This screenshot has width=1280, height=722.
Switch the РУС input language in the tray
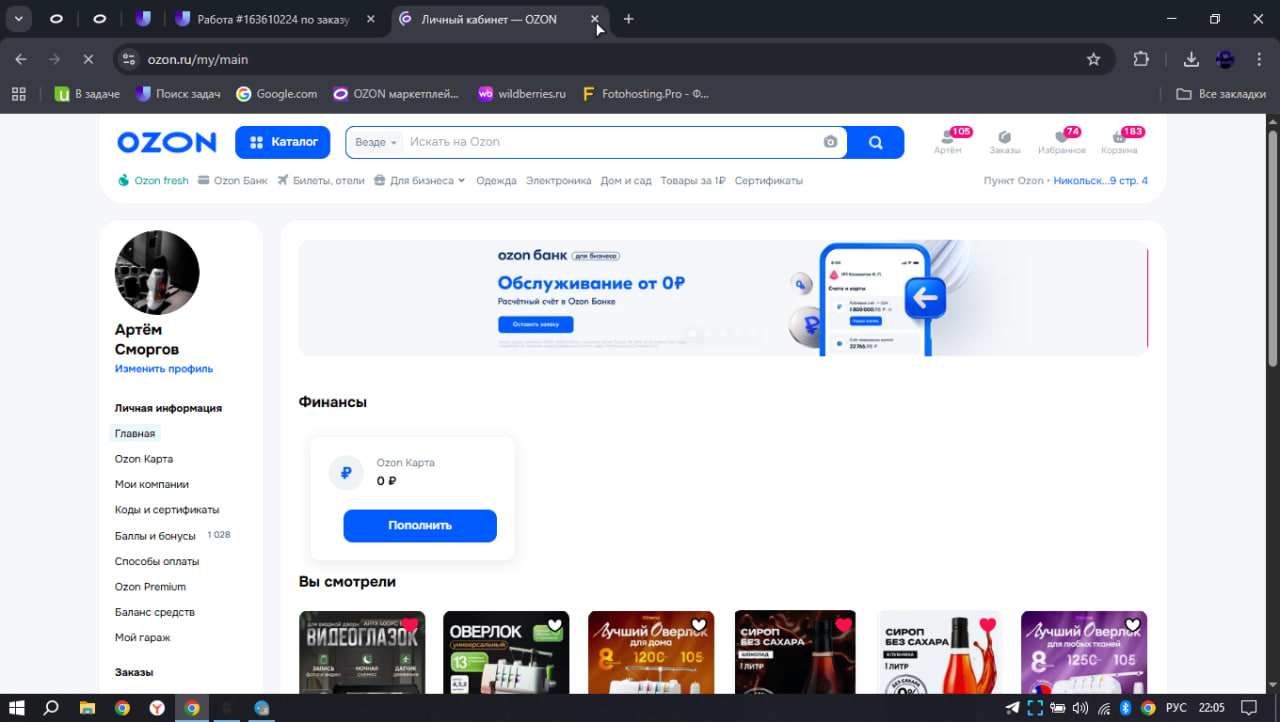tap(1177, 708)
